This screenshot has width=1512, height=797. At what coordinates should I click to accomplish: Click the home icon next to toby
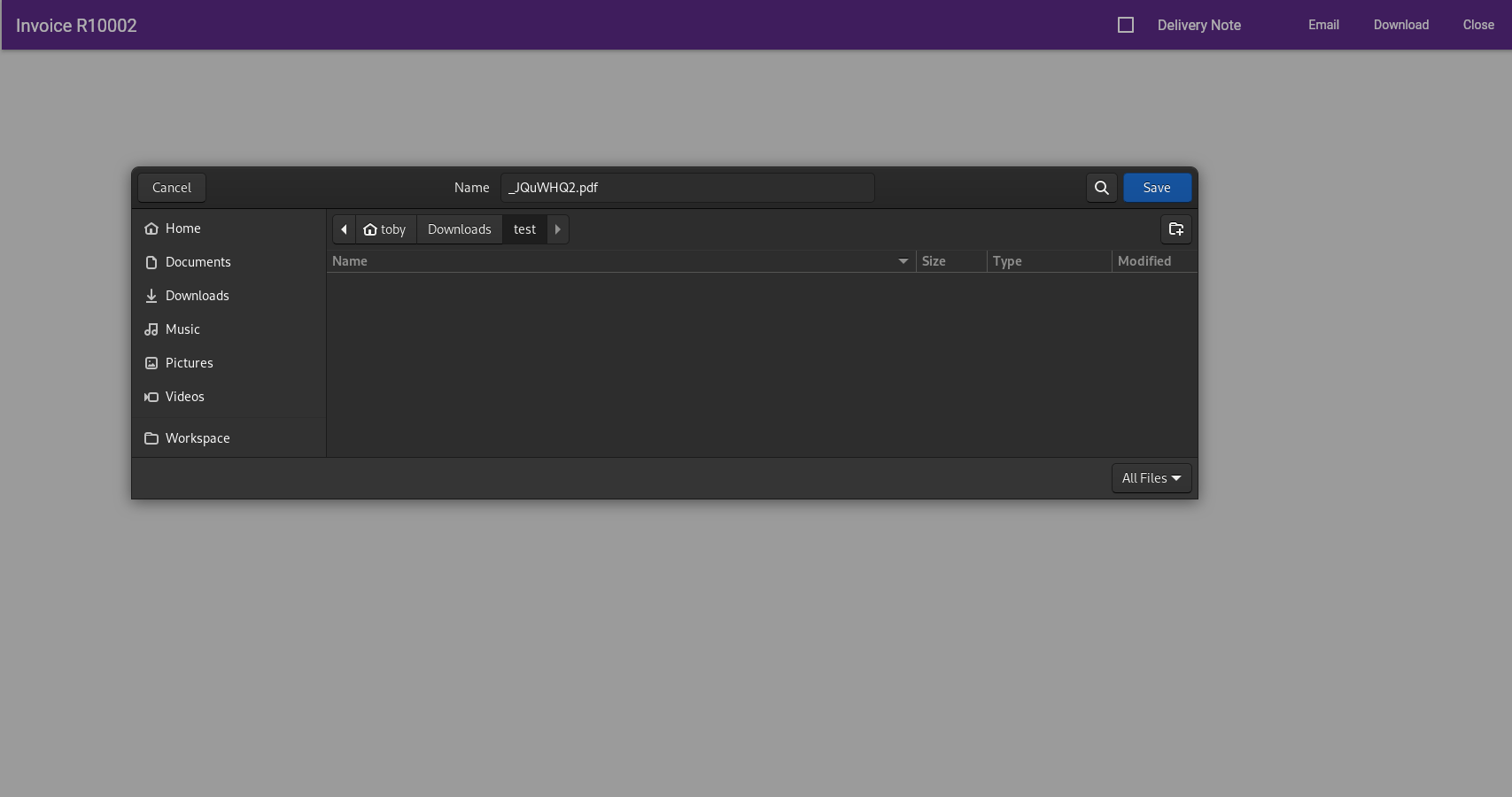tap(370, 228)
